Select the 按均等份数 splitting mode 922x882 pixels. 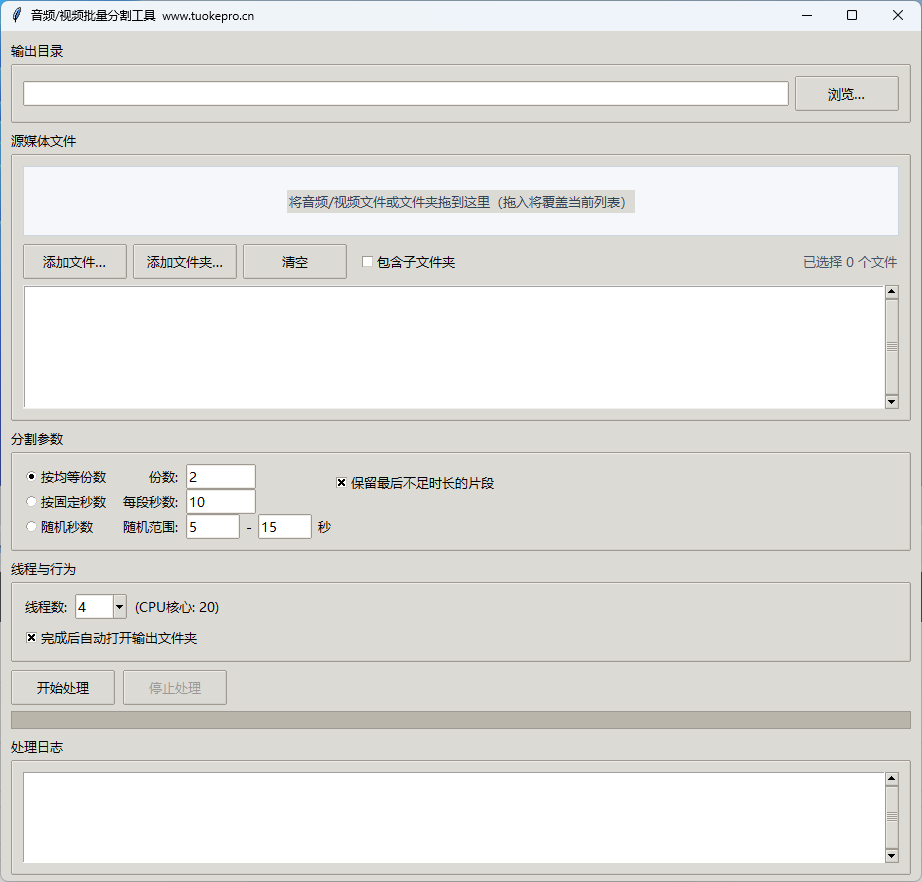point(31,477)
